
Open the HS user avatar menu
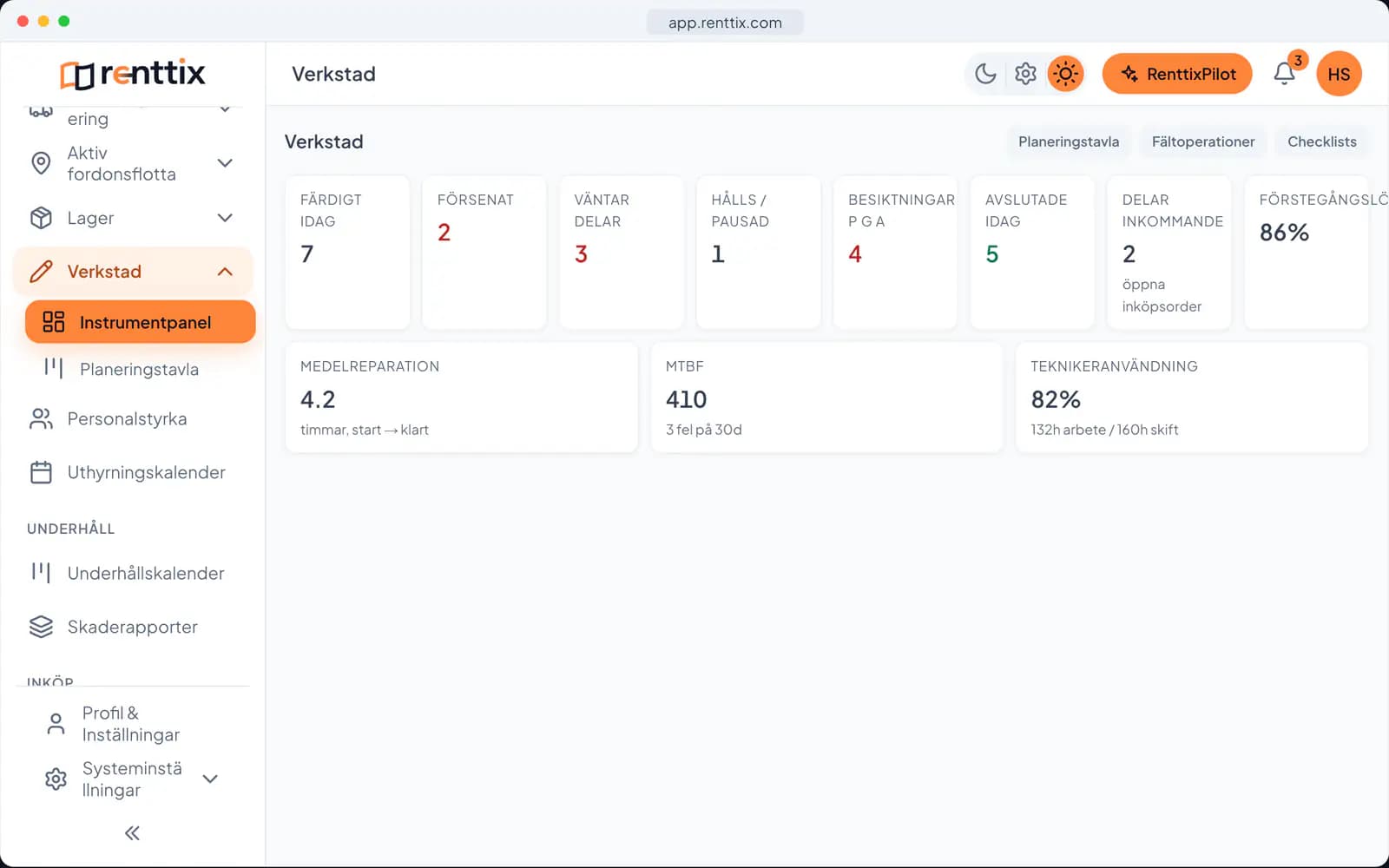(x=1339, y=74)
